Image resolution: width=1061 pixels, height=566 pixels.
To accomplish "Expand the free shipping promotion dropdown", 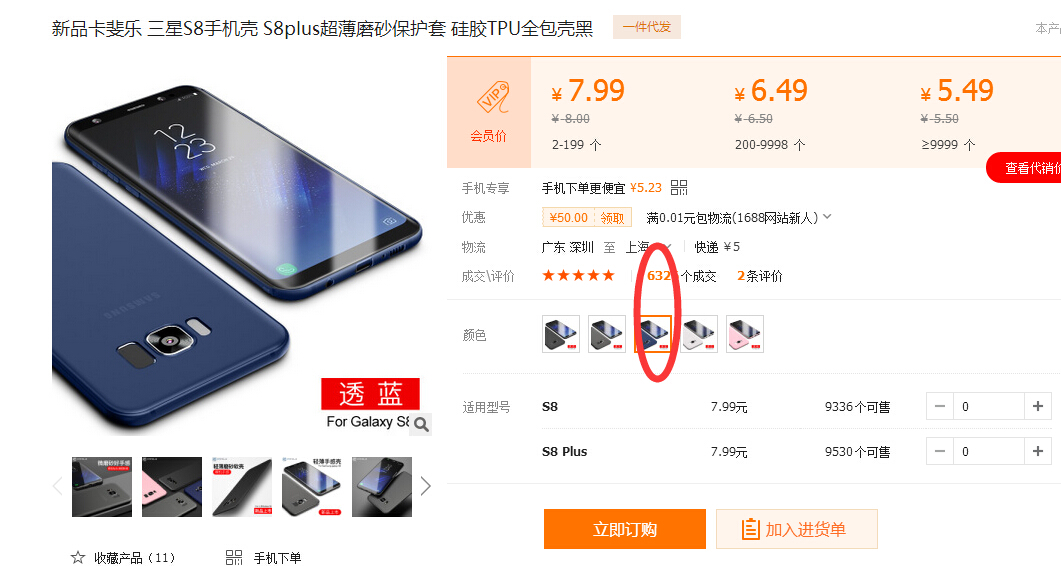I will click(x=827, y=217).
